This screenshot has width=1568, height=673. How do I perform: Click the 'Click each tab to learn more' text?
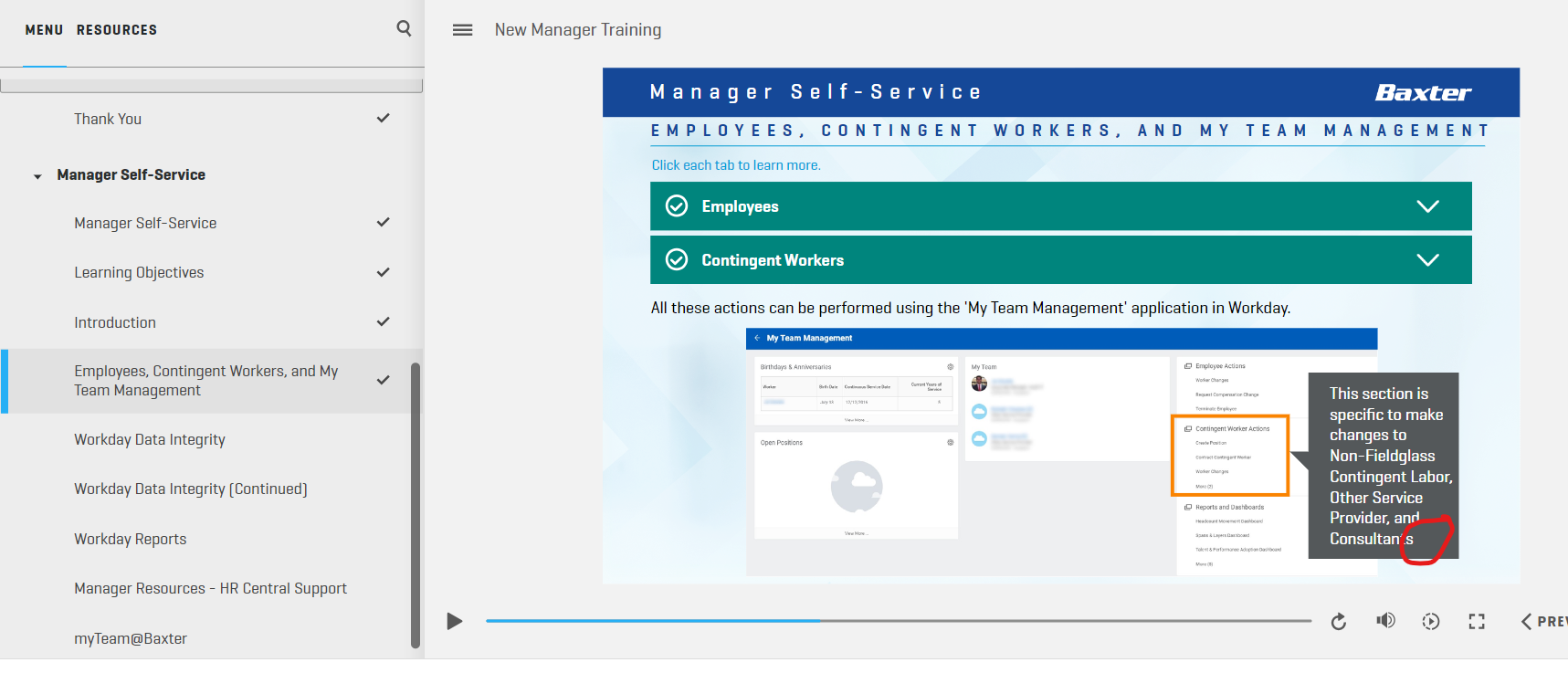pyautogui.click(x=736, y=165)
